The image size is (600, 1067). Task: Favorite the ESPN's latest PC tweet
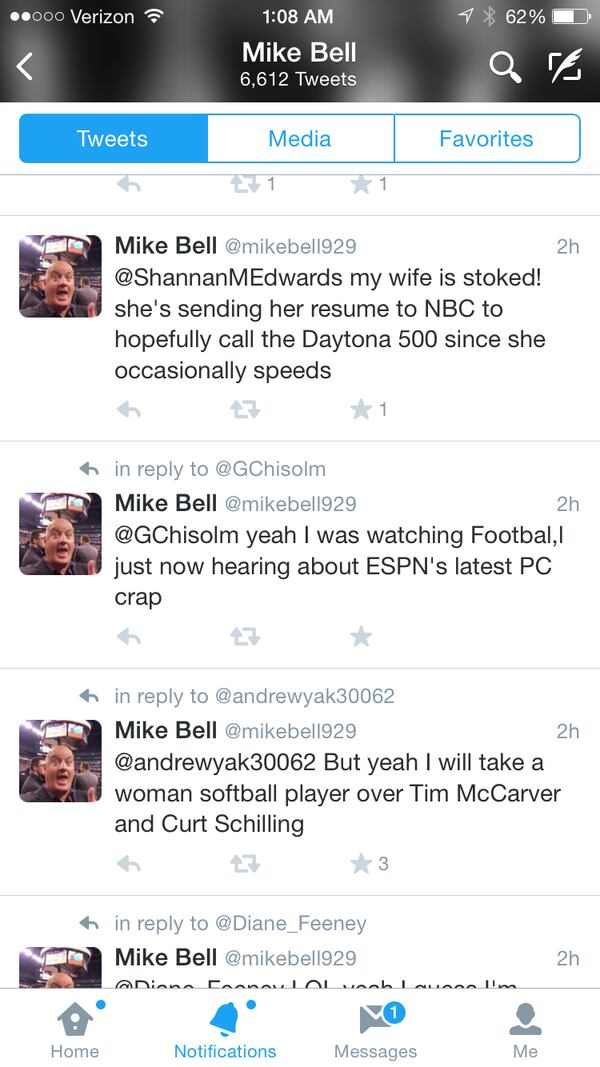[x=361, y=636]
